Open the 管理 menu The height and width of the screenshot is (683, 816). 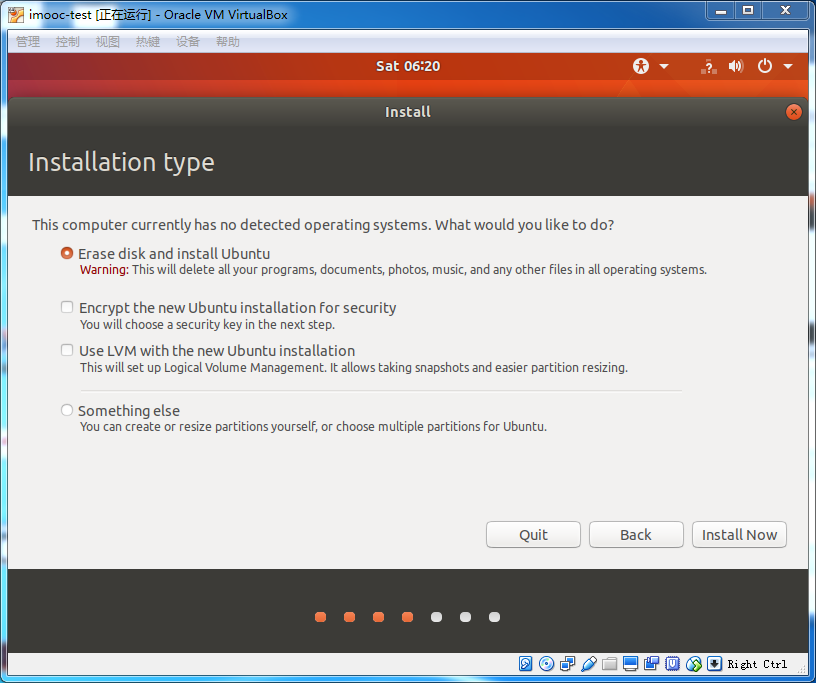pyautogui.click(x=28, y=42)
